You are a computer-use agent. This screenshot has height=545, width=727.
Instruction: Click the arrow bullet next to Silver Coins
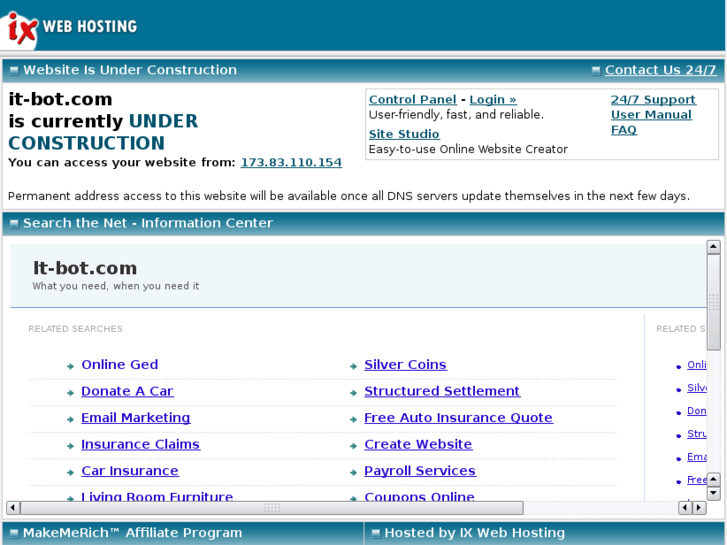353,366
